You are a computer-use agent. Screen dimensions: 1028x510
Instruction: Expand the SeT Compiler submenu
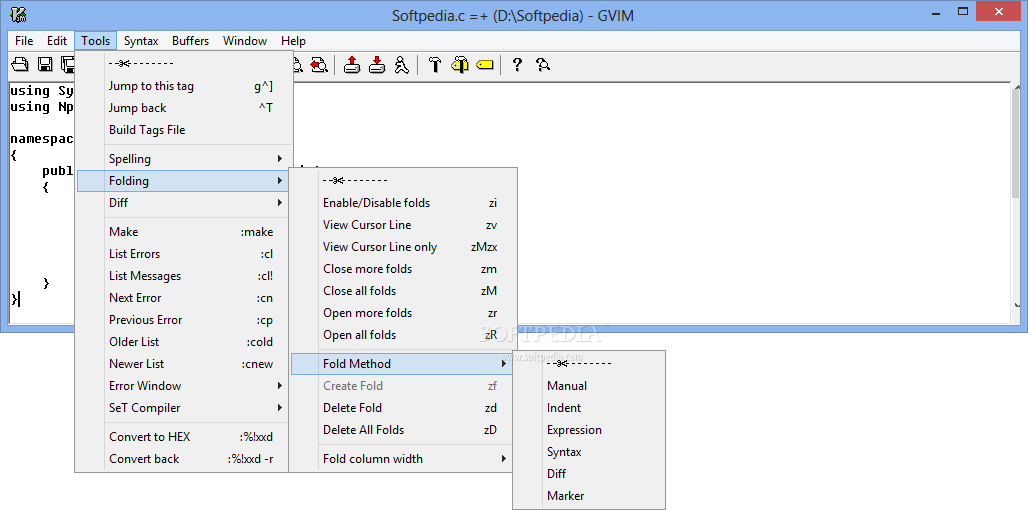[x=184, y=408]
